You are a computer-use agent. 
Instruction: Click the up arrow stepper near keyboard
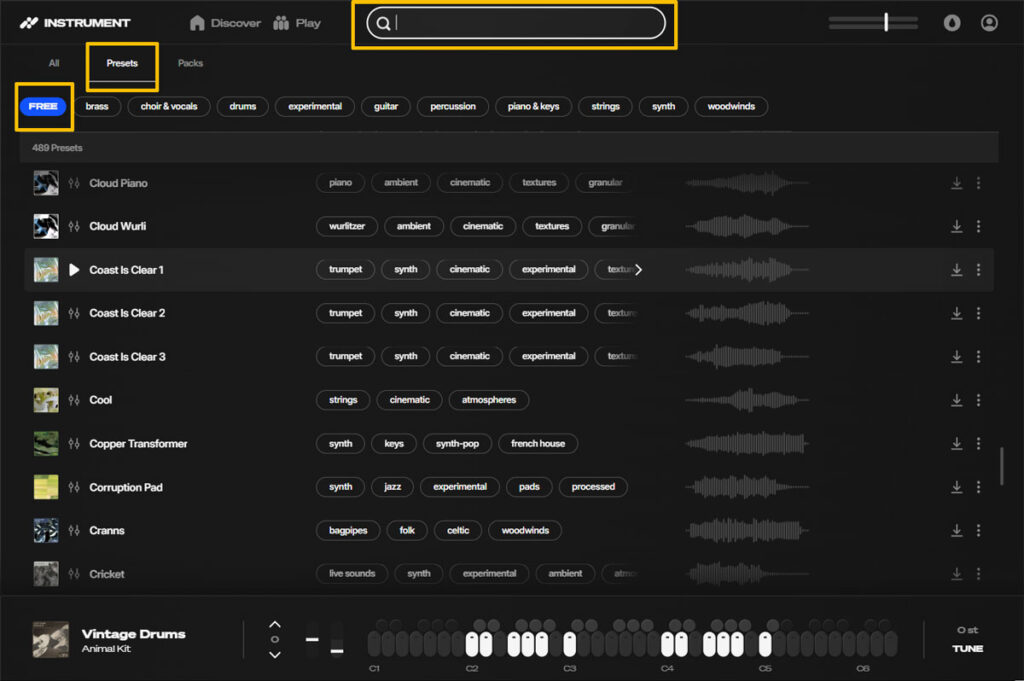[275, 624]
